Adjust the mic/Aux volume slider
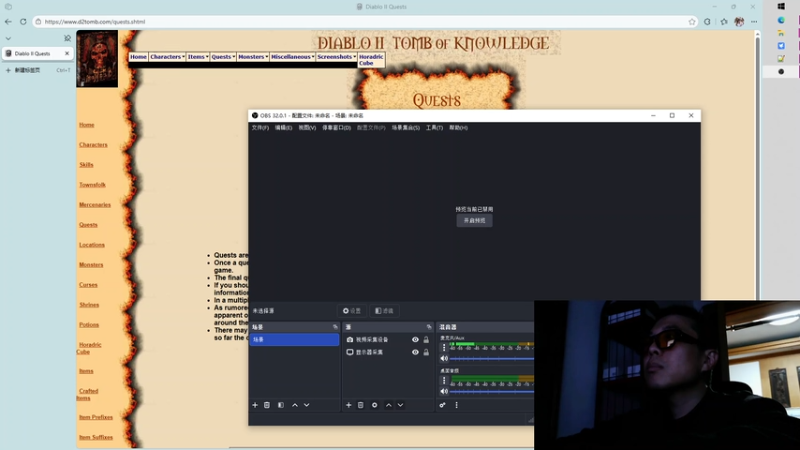The height and width of the screenshot is (450, 800). tap(492, 359)
